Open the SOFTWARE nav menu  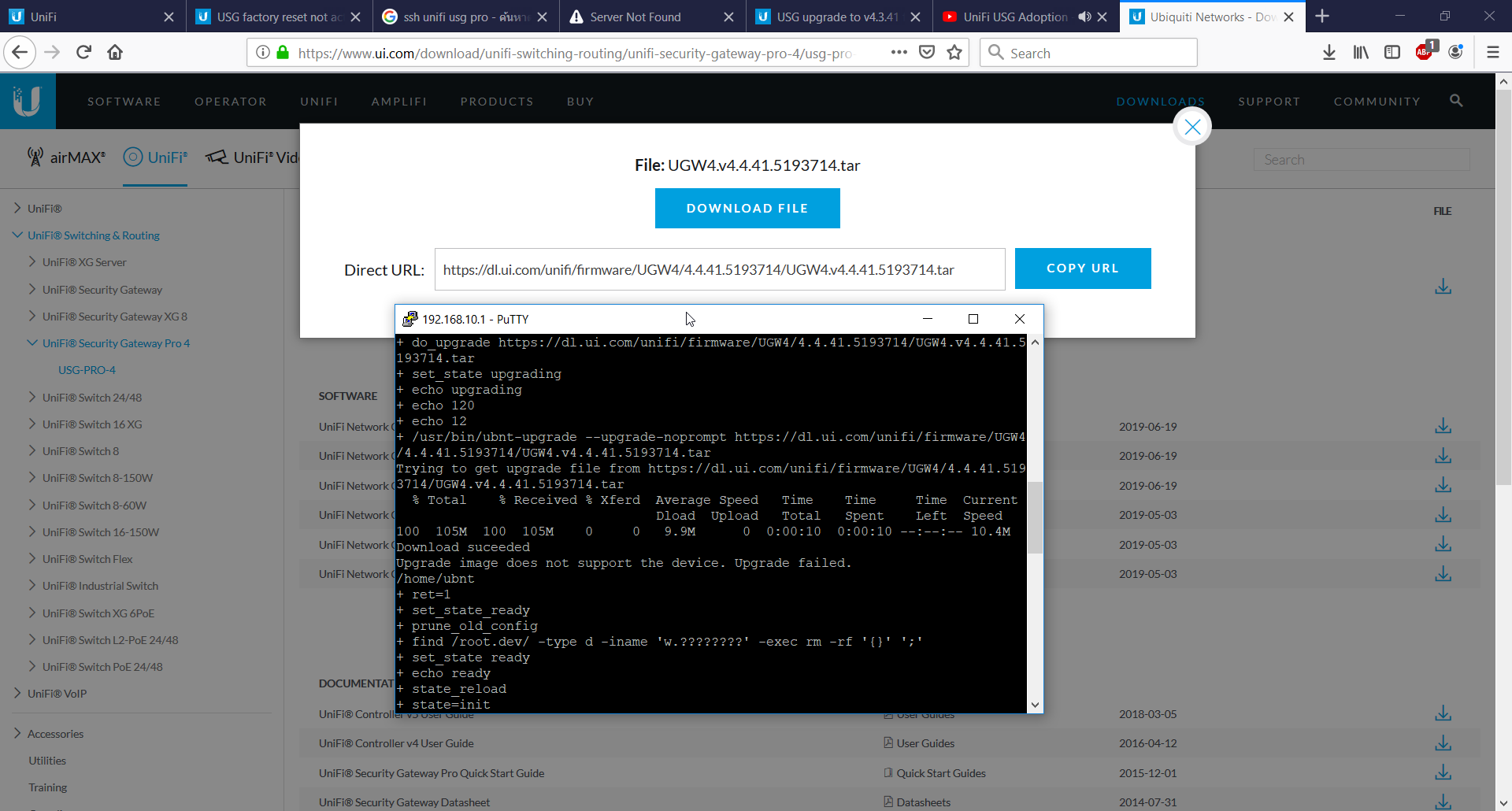click(x=124, y=102)
